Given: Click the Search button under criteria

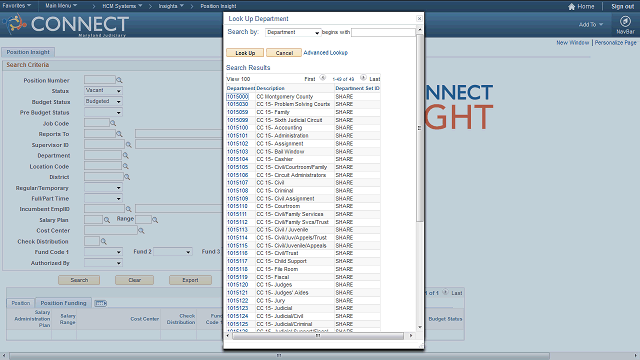Looking at the screenshot, I should pyautogui.click(x=79, y=280).
